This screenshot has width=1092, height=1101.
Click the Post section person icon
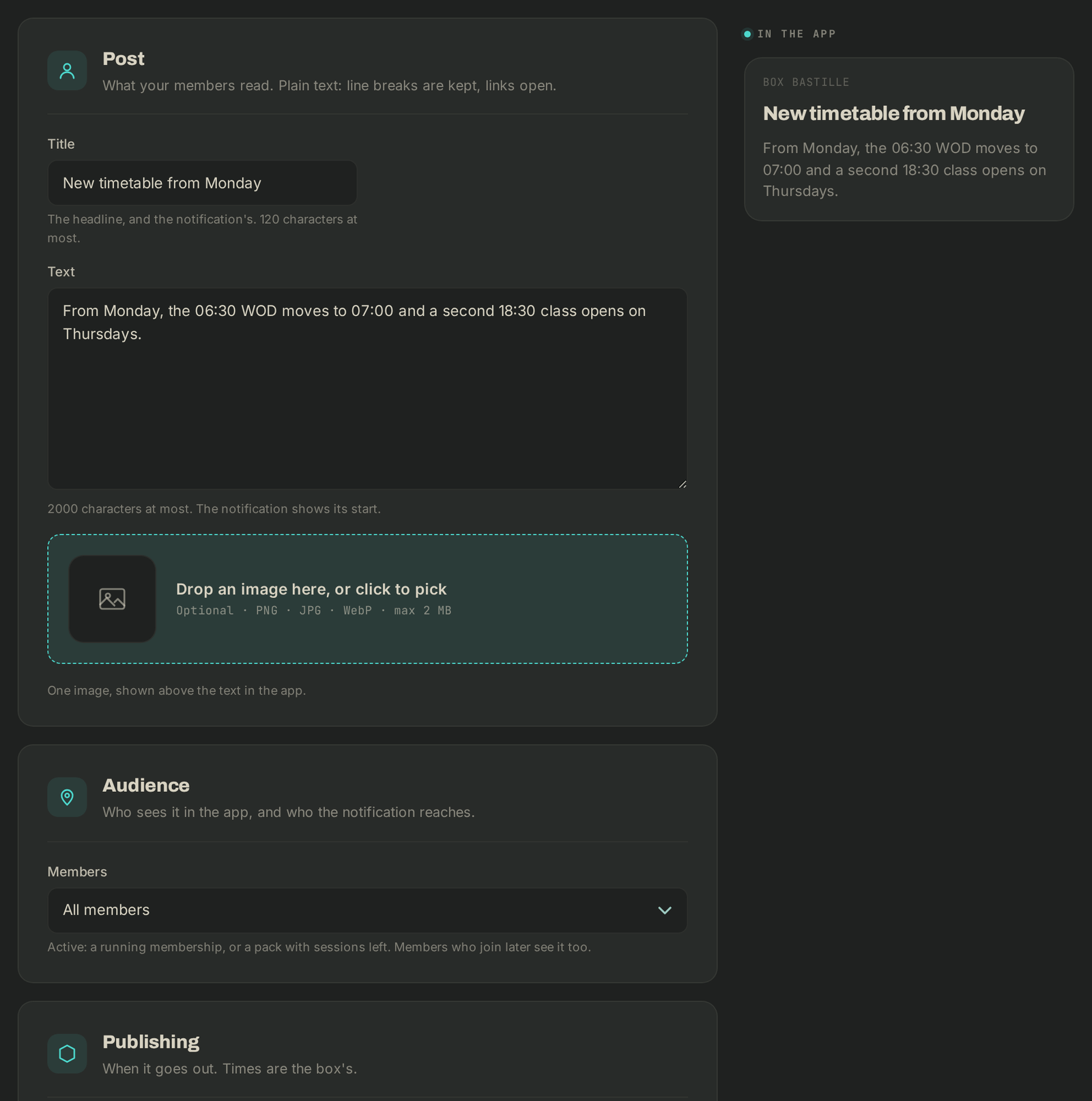[x=67, y=71]
